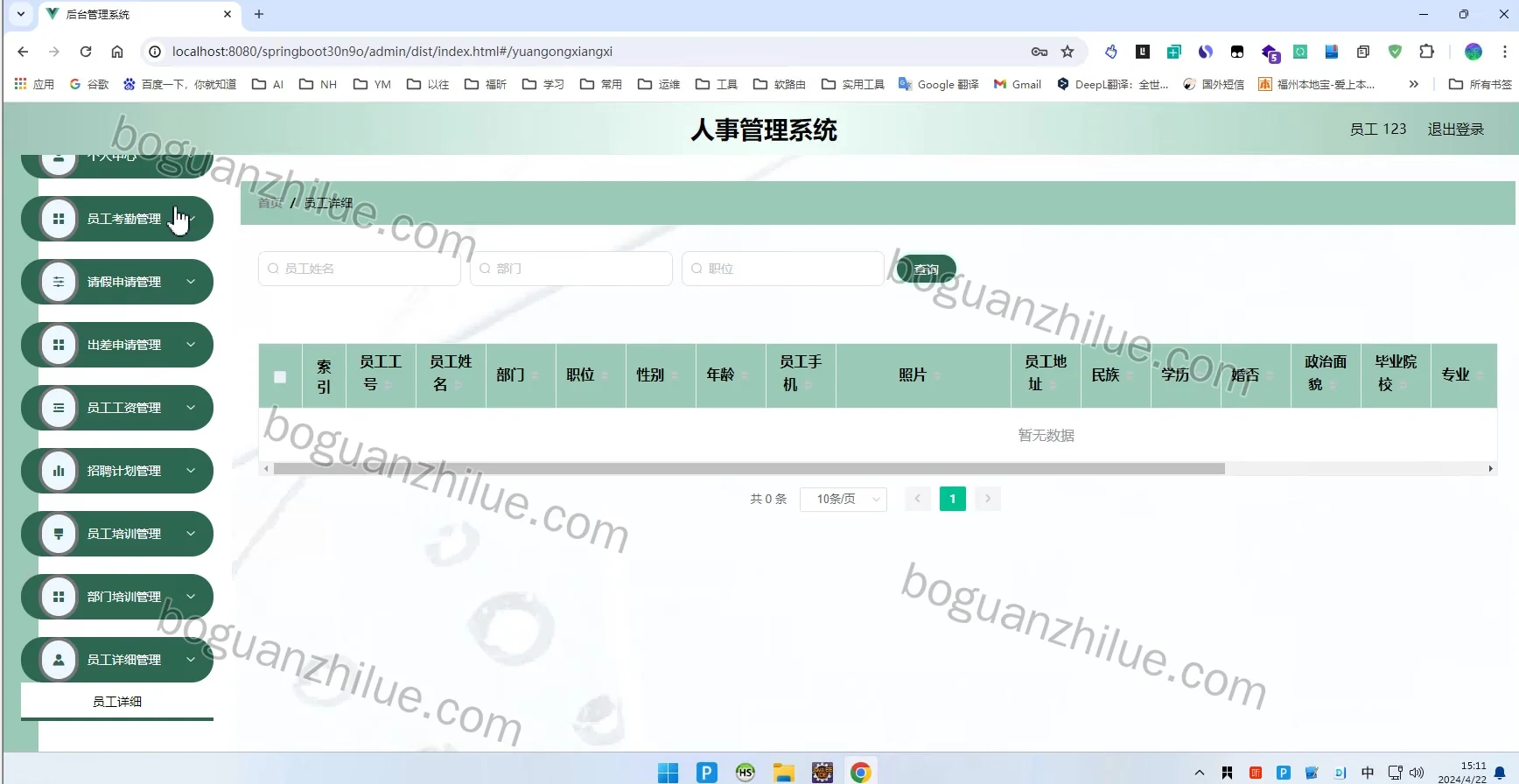Click 退出登录 to log out
The image size is (1519, 784).
(x=1456, y=129)
